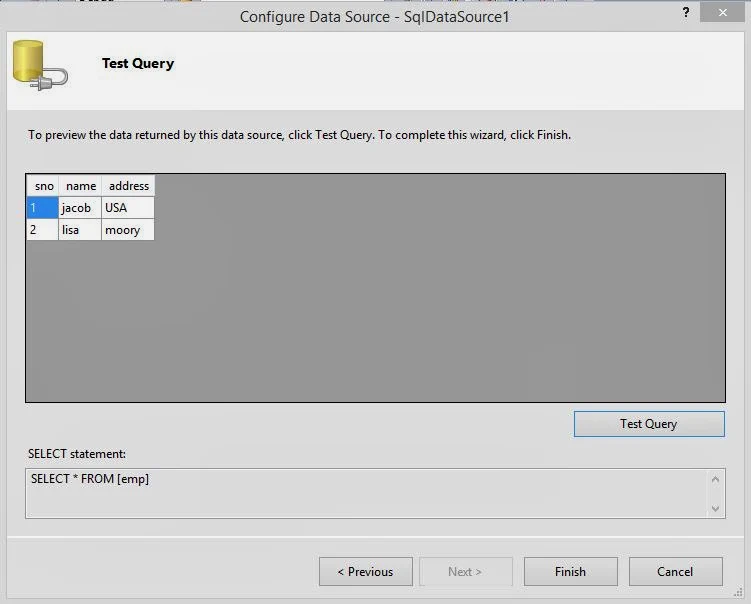Click the SELECT statement scroll down arrow

coord(716,509)
